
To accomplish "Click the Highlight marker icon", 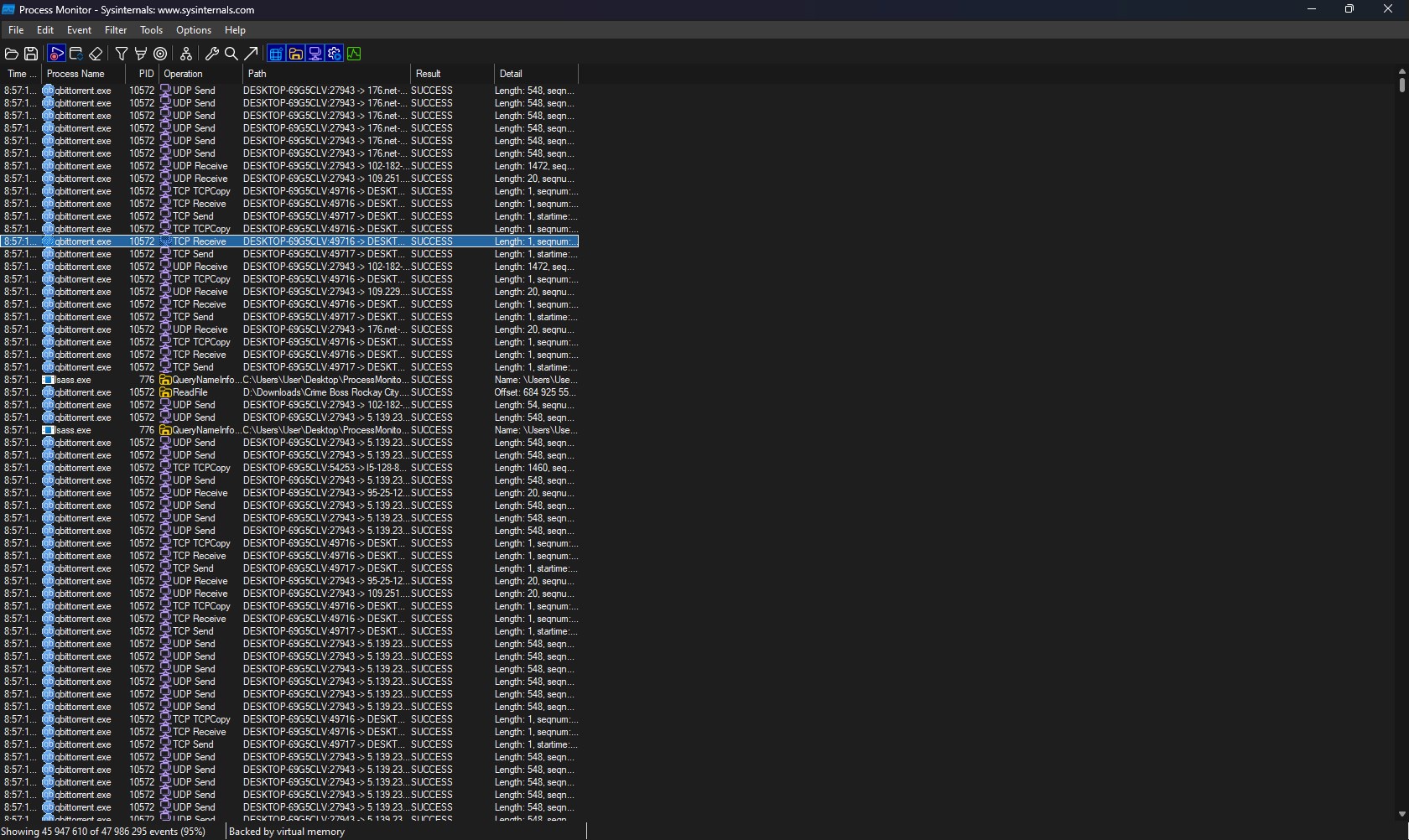I will 141,54.
